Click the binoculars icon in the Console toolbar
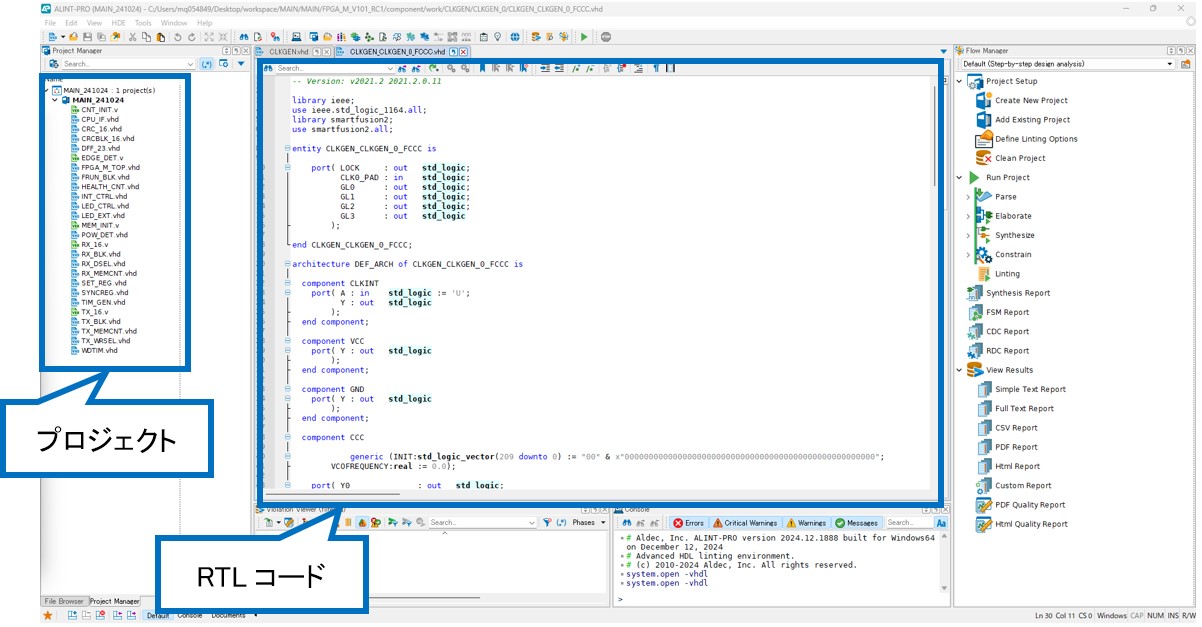1202x627 pixels. tap(626, 522)
